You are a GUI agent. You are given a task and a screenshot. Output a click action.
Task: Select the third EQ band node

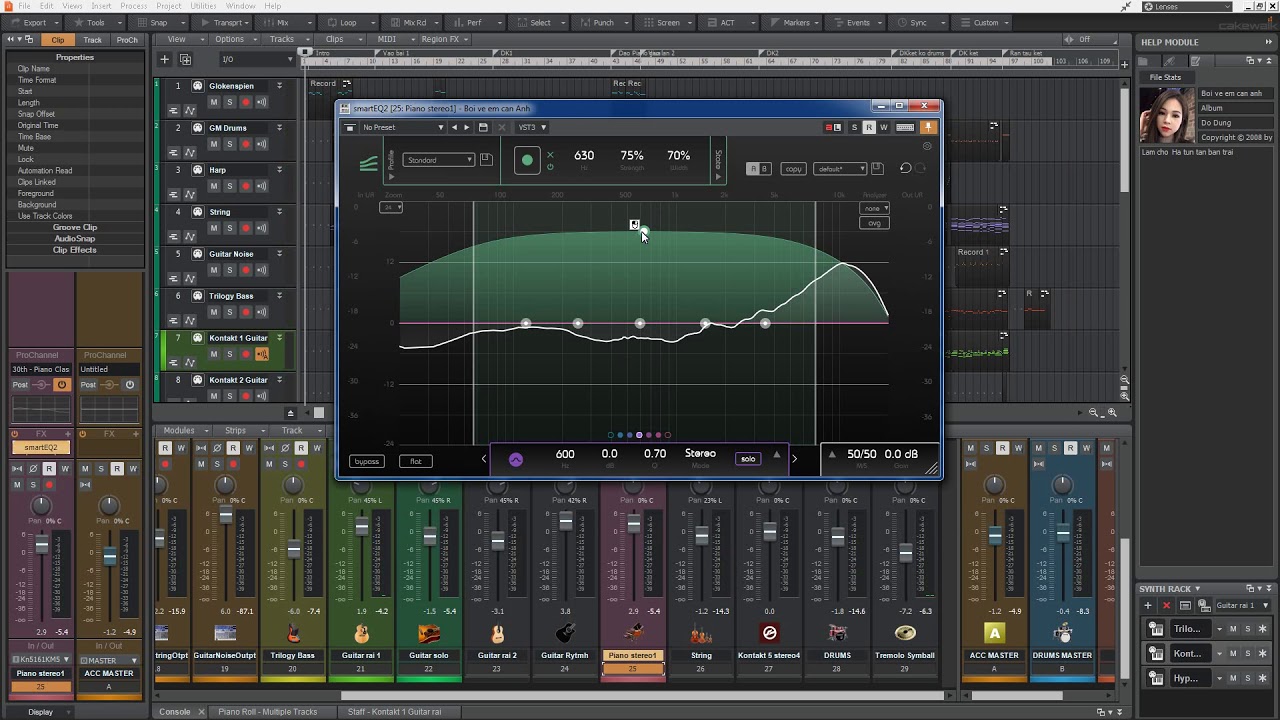(640, 323)
